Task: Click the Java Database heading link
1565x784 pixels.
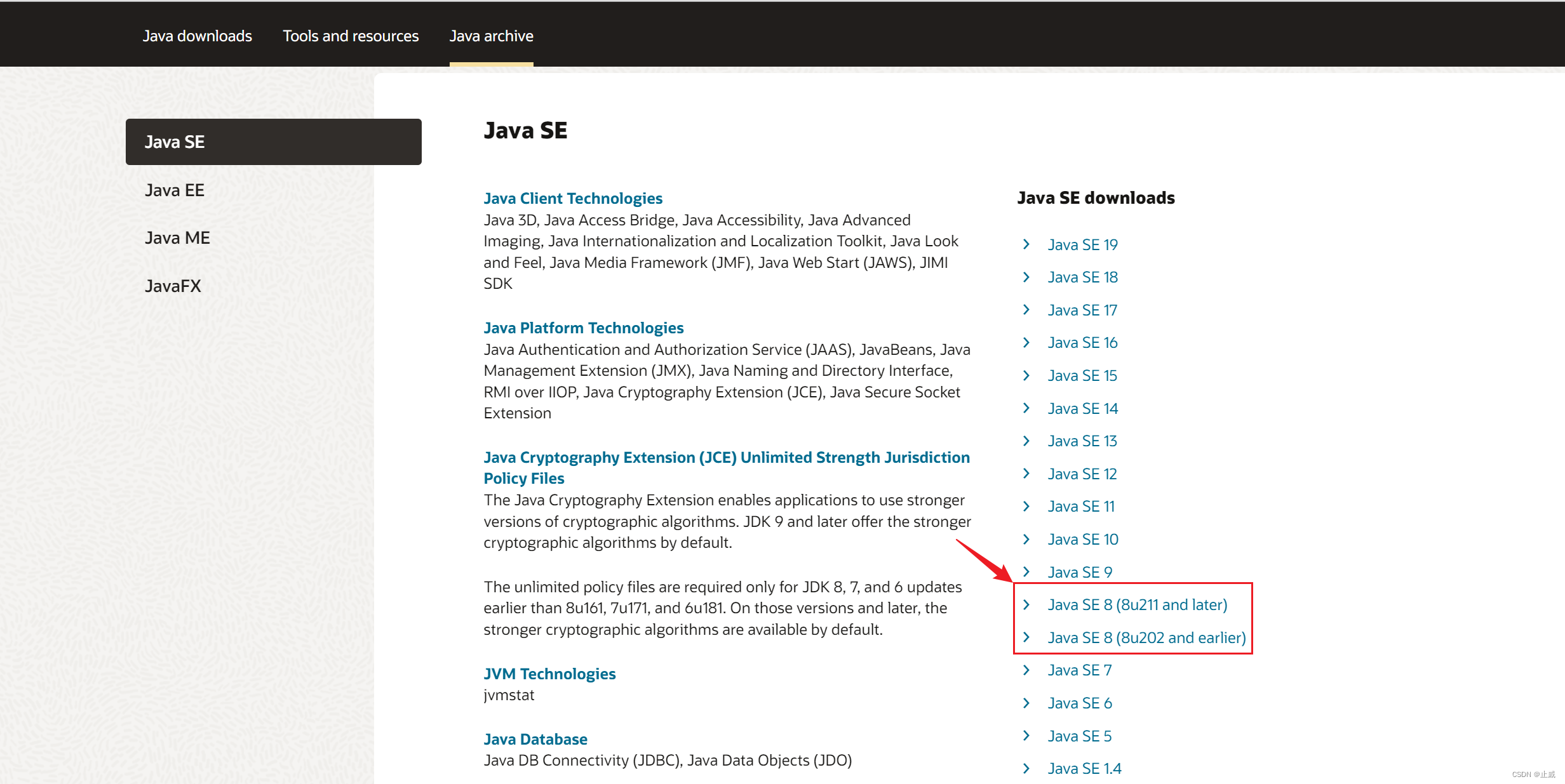Action: [x=535, y=740]
